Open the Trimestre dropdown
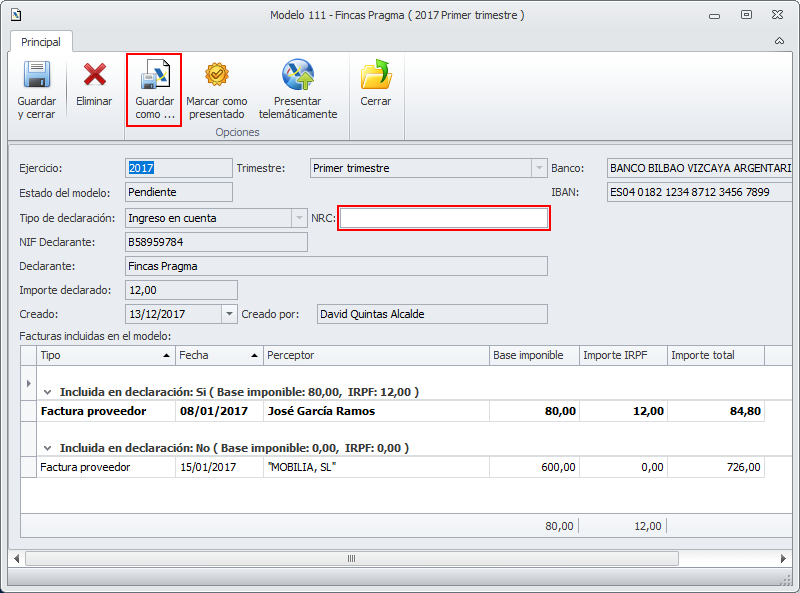 tap(539, 168)
